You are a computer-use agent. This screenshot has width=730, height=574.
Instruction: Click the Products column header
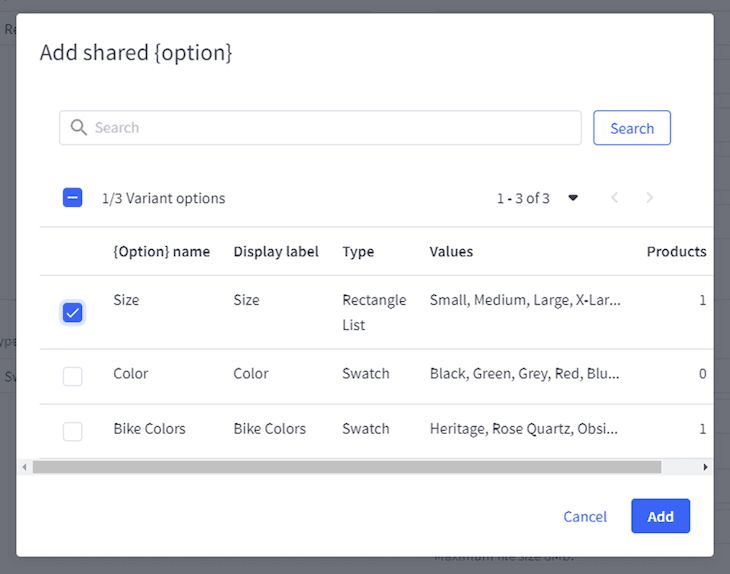point(676,251)
